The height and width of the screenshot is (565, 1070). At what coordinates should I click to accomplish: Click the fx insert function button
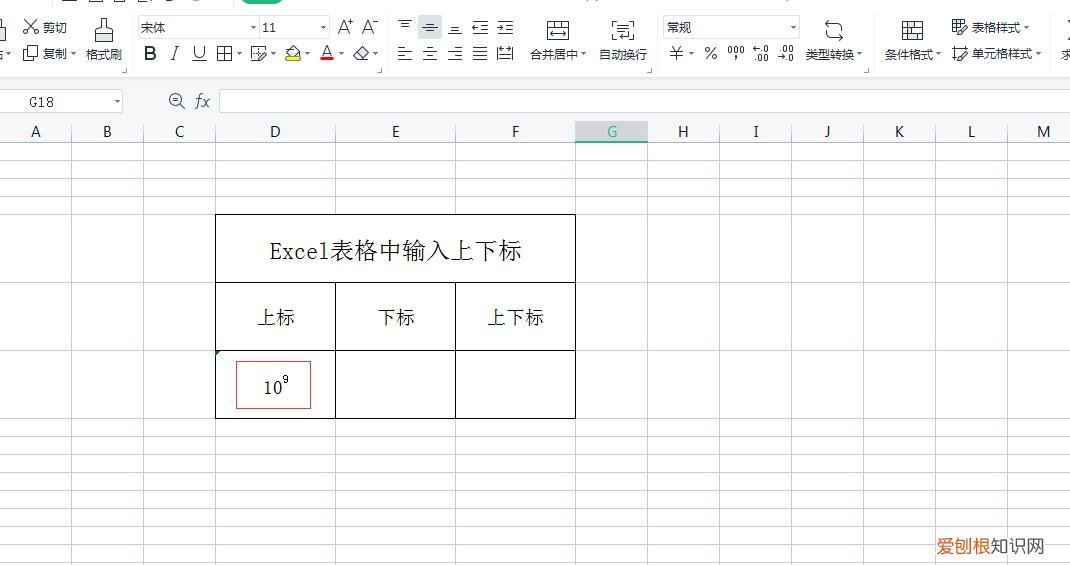(202, 101)
